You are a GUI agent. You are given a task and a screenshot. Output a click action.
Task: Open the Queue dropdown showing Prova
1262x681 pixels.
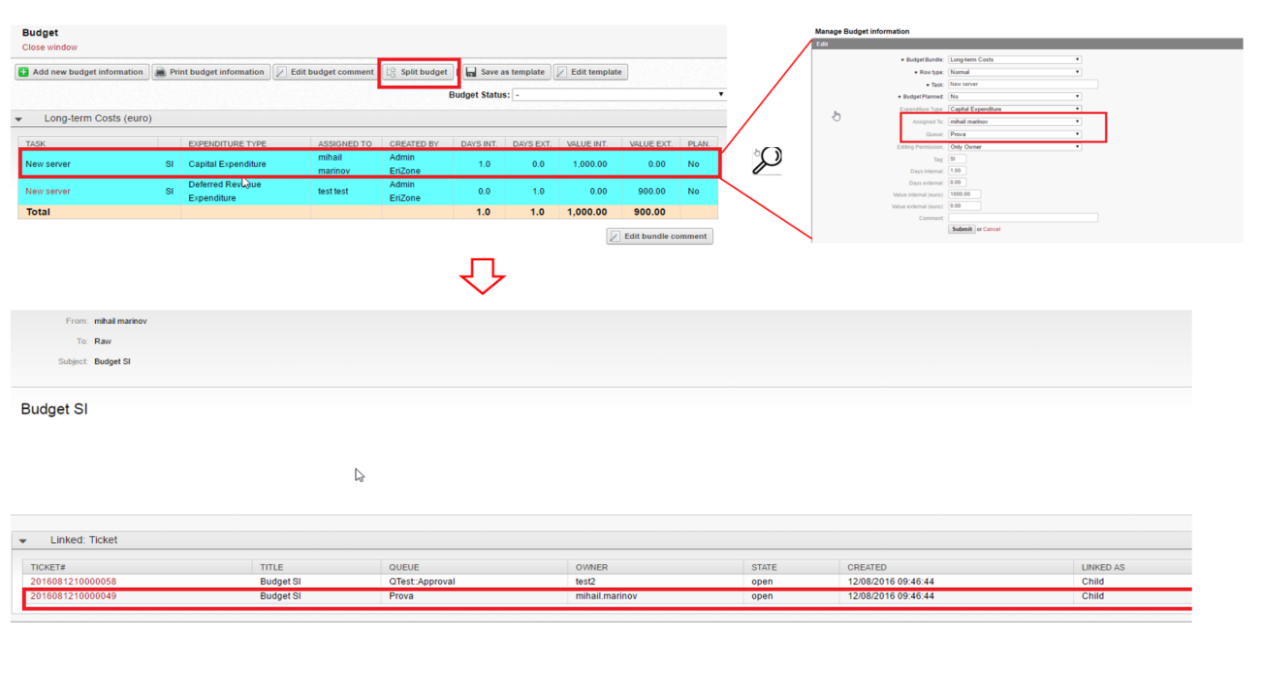(1014, 134)
